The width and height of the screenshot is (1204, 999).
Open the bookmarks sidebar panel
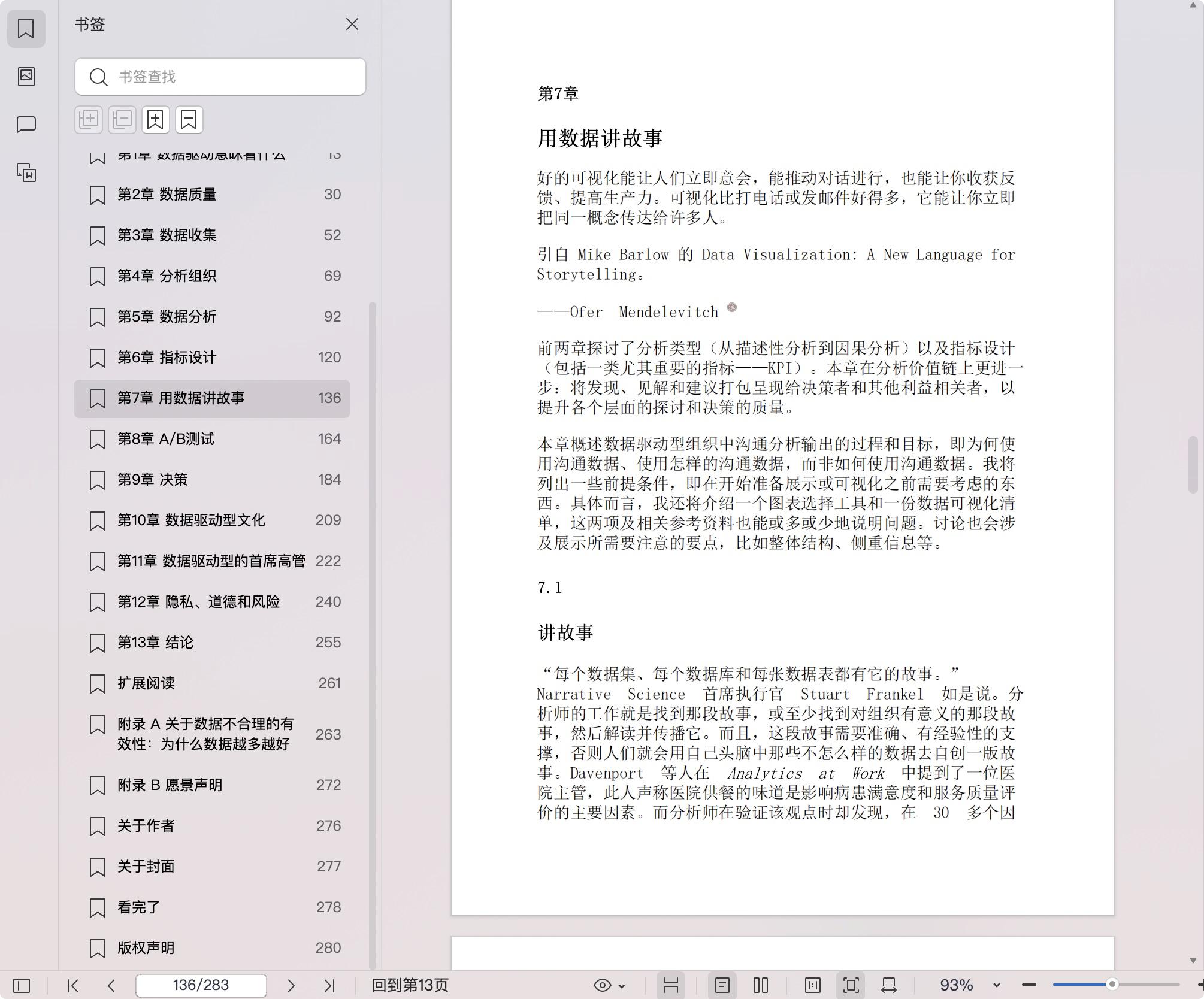[26, 29]
